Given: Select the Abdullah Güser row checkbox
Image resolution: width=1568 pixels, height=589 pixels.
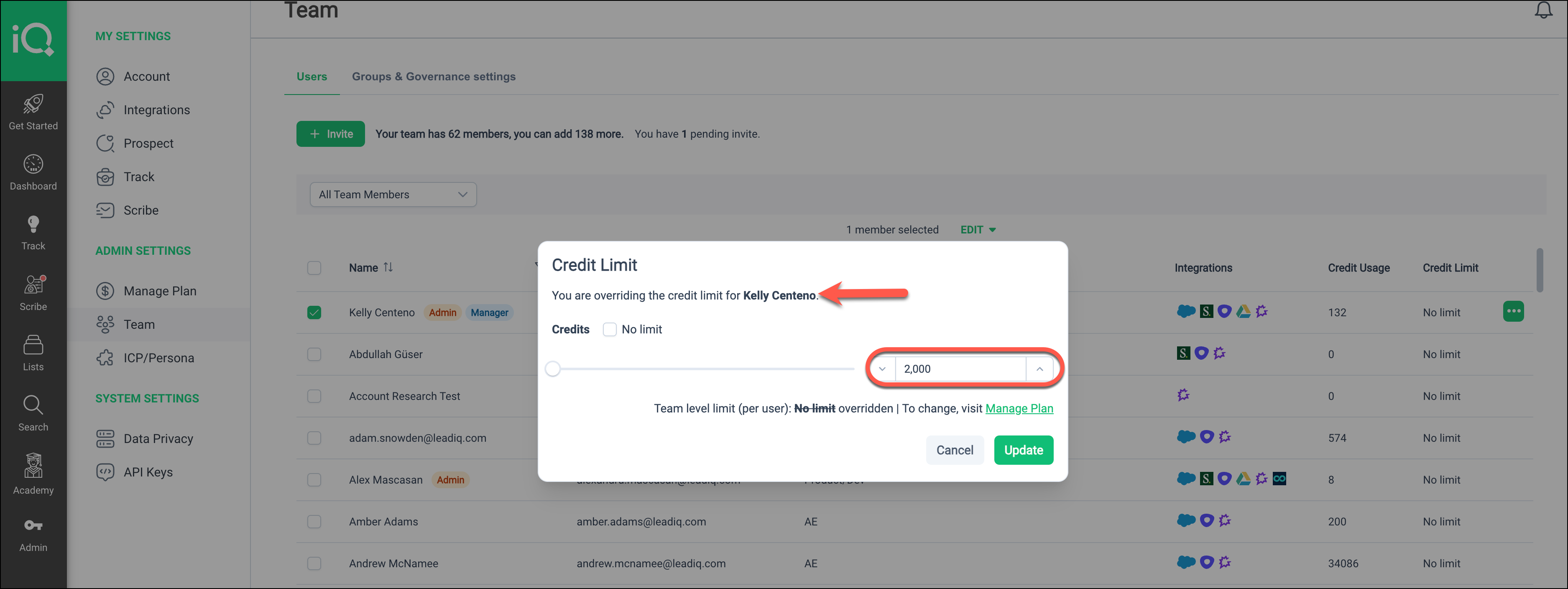Looking at the screenshot, I should coord(314,354).
